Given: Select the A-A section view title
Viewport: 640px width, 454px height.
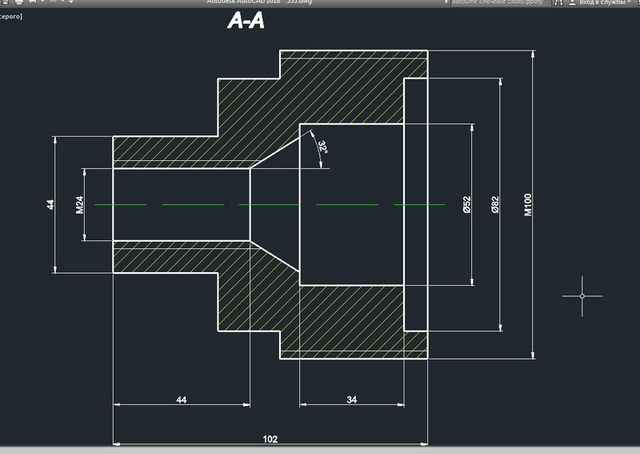Looking at the screenshot, I should (x=246, y=21).
